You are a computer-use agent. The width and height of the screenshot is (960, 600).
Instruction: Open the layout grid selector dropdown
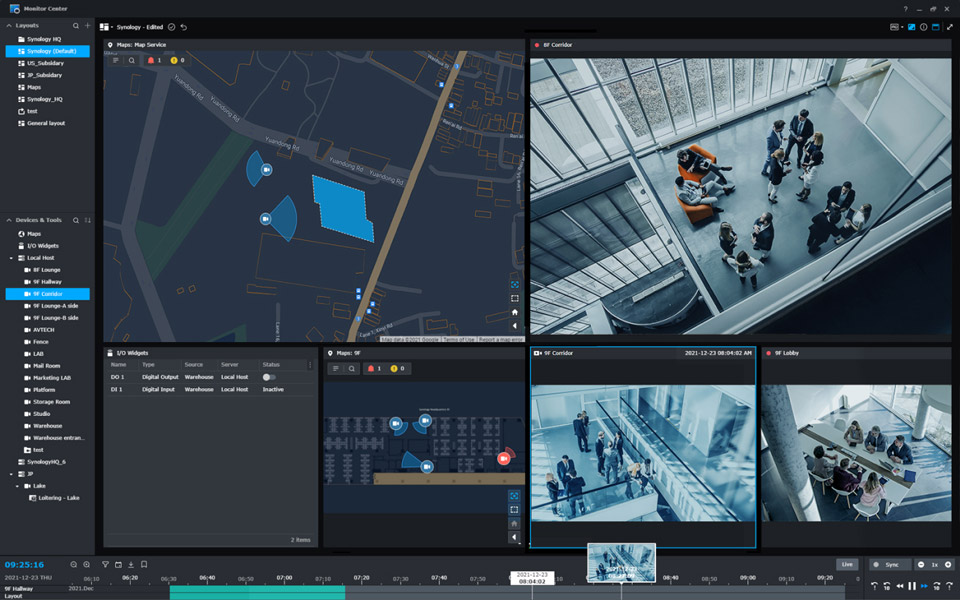tap(105, 27)
